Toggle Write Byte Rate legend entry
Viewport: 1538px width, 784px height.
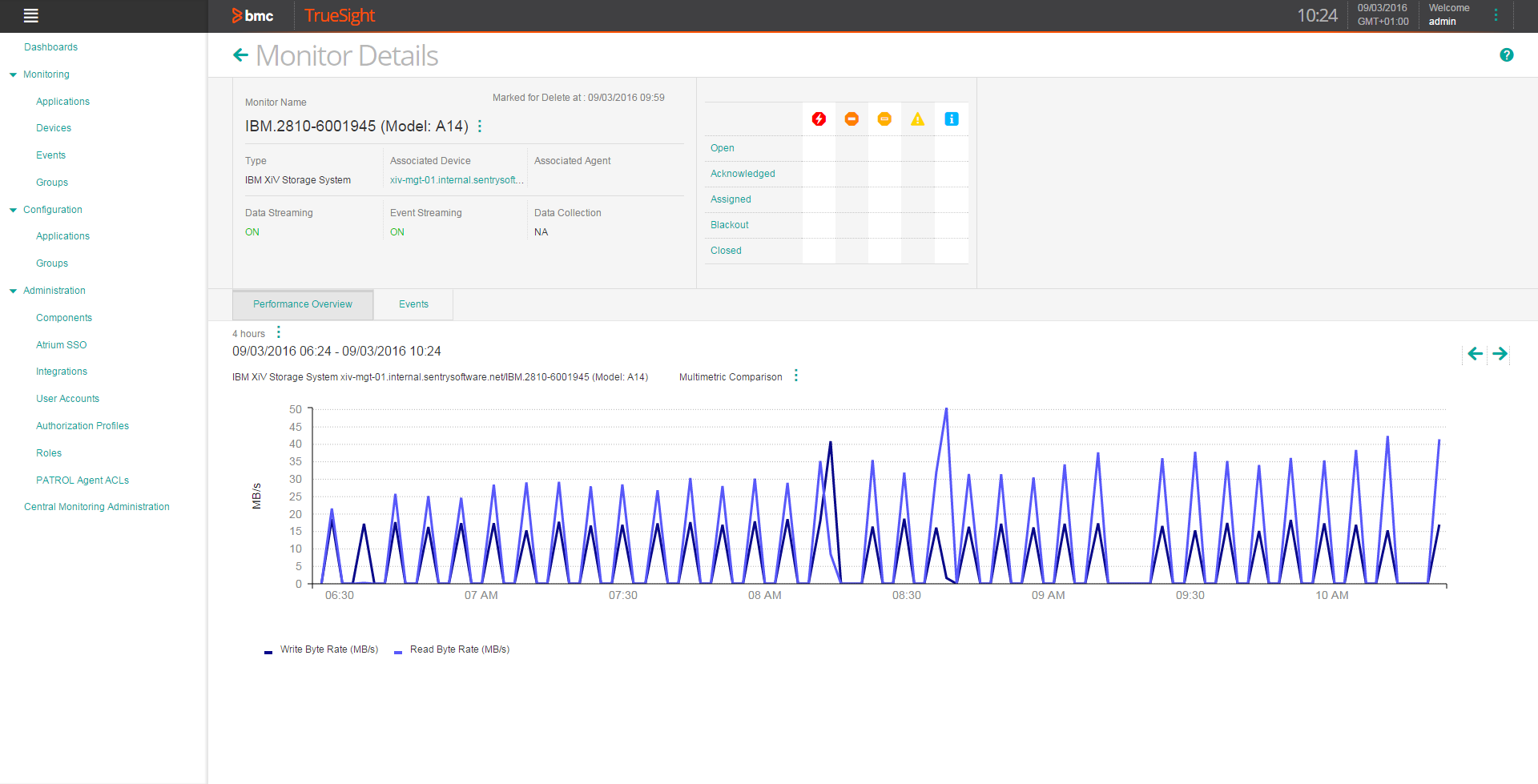tap(321, 649)
